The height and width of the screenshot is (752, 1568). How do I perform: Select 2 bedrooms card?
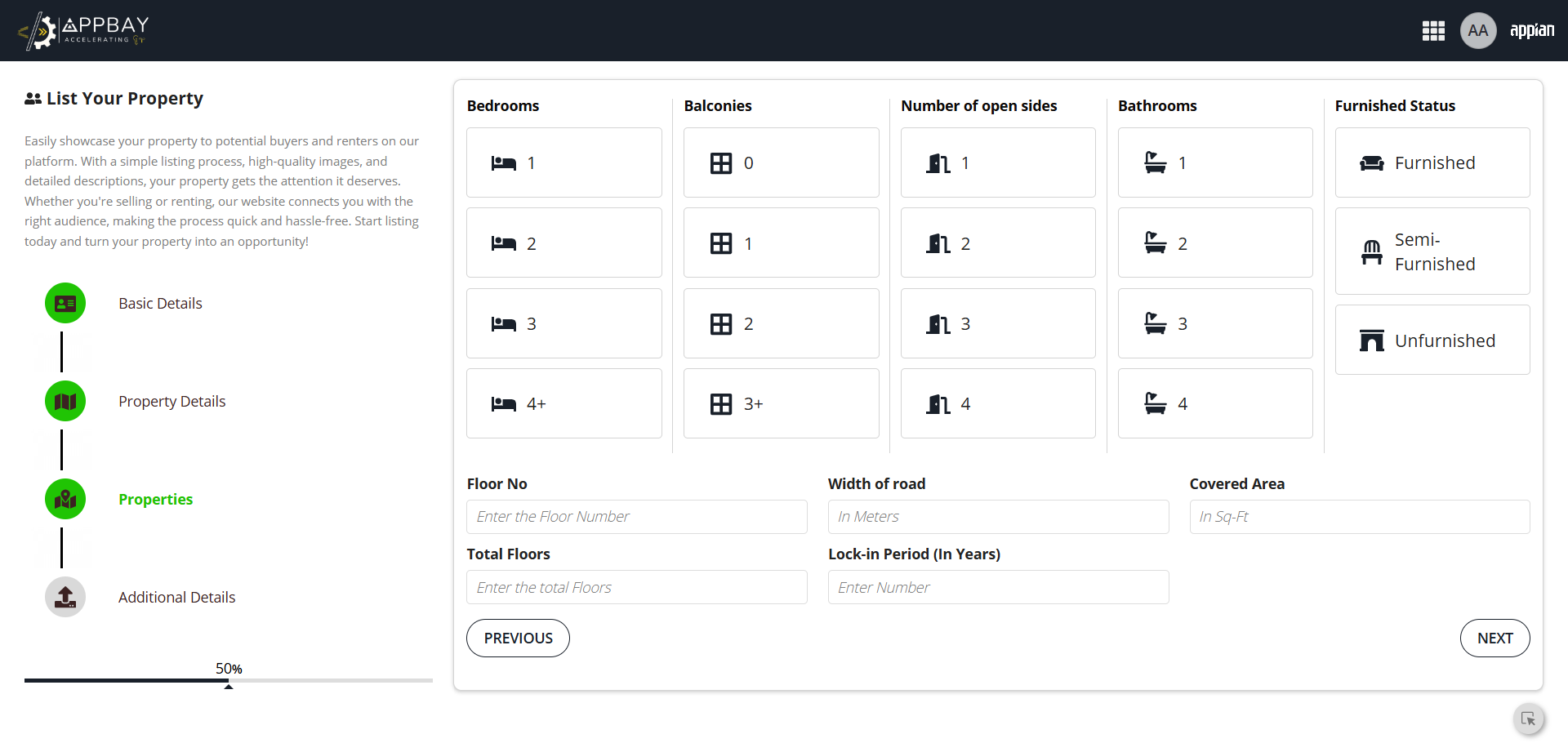tap(564, 243)
